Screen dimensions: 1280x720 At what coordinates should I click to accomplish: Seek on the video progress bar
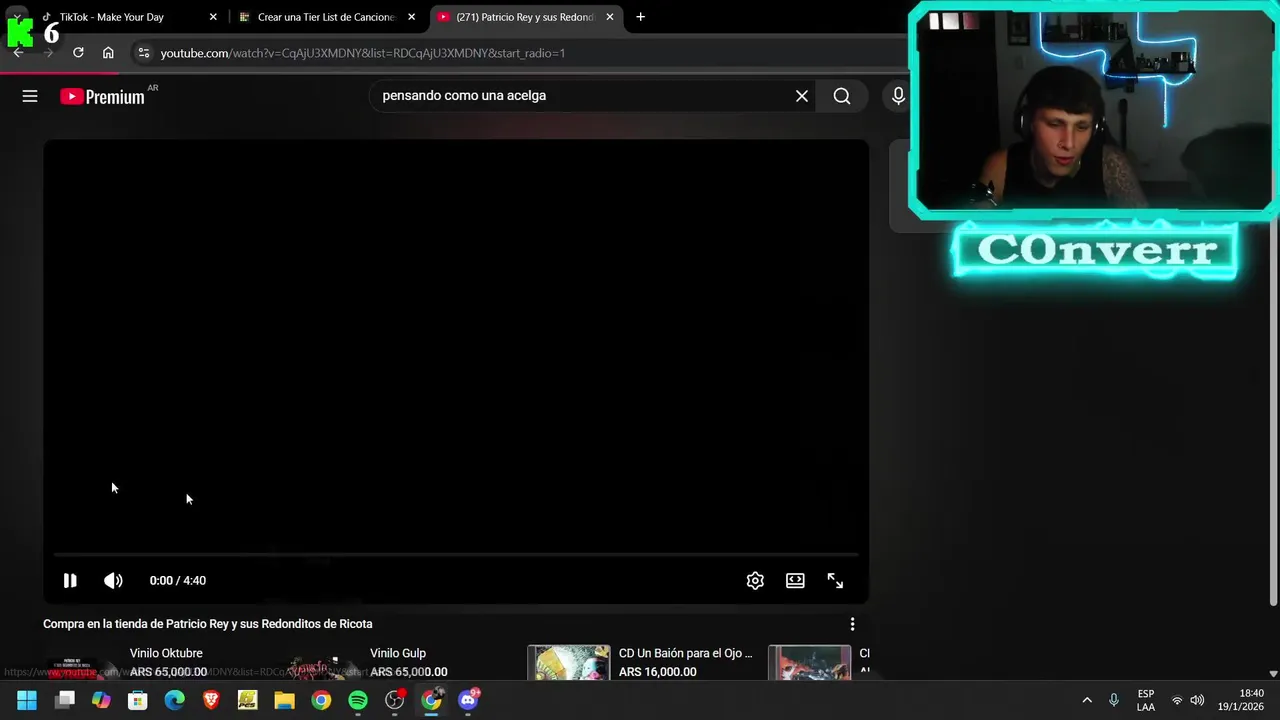pyautogui.click(x=456, y=554)
